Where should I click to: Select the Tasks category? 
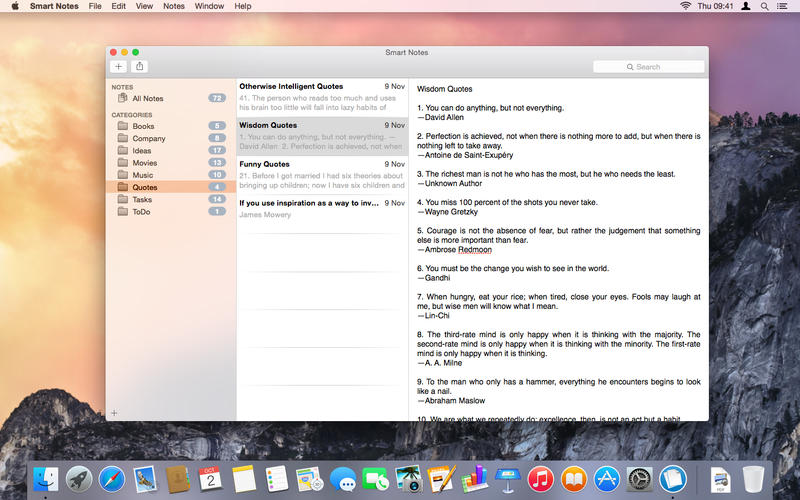[142, 199]
